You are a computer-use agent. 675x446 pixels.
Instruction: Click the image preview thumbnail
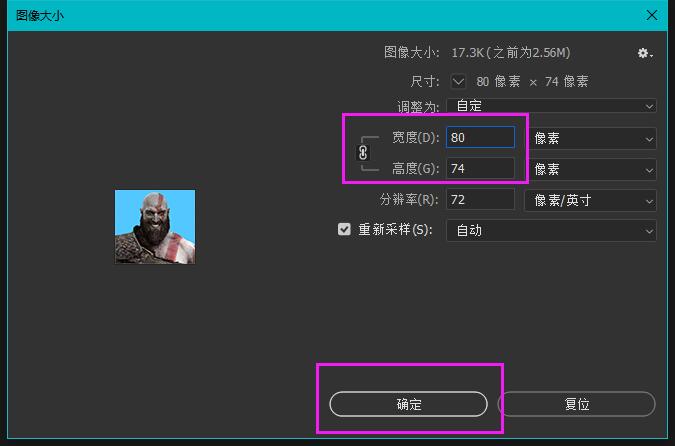155,227
